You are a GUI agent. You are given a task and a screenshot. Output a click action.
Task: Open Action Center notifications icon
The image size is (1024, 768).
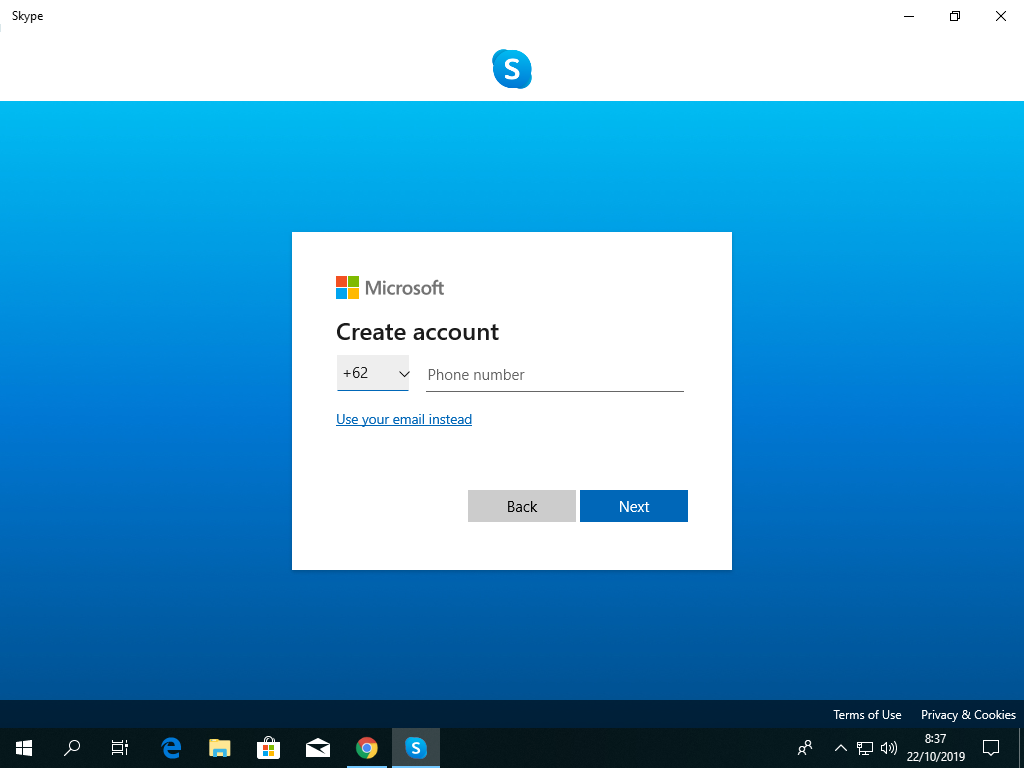(x=991, y=748)
